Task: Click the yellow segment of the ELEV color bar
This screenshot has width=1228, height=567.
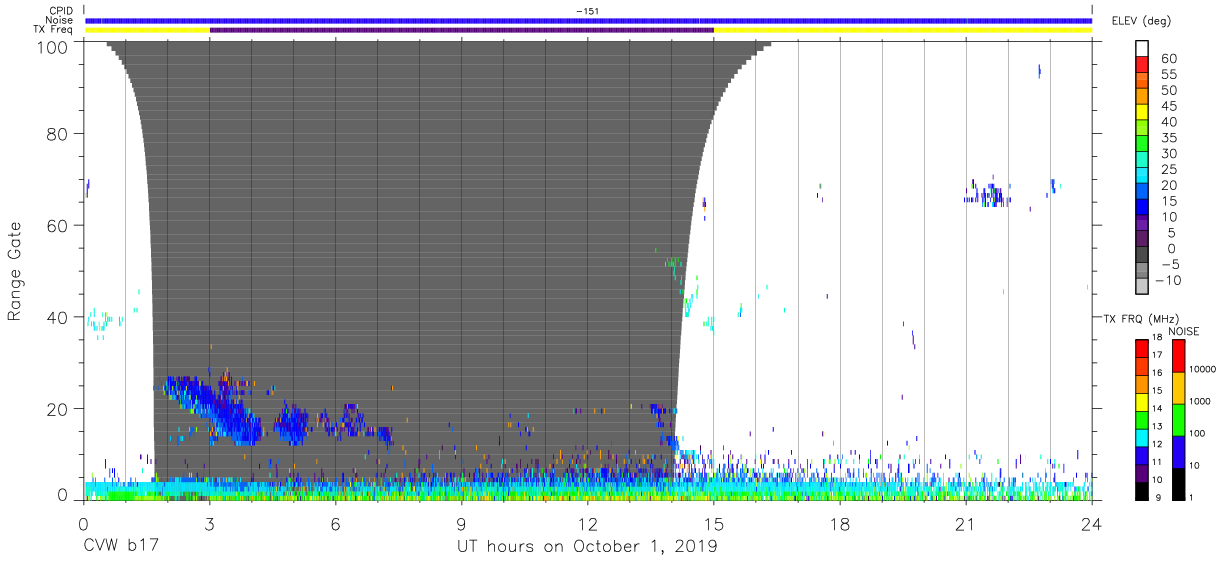Action: click(x=1141, y=112)
